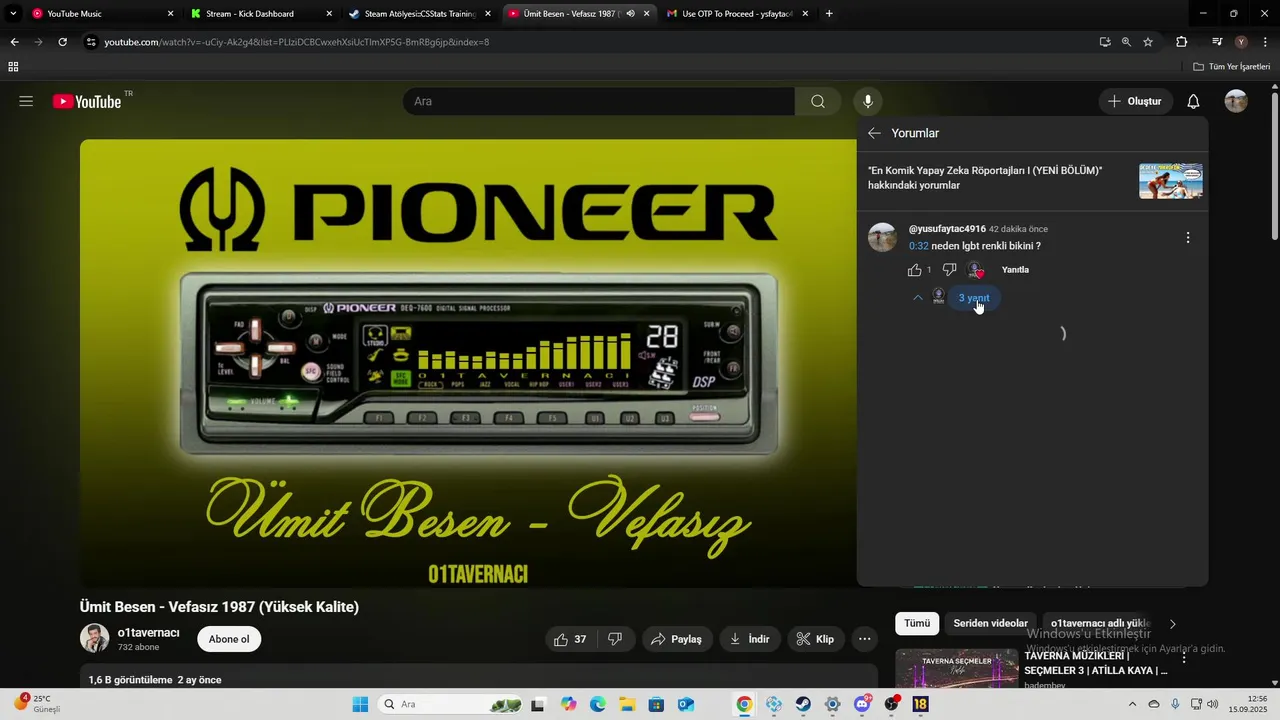Select the Seriden videolar chip
The height and width of the screenshot is (720, 1280).
990,624
